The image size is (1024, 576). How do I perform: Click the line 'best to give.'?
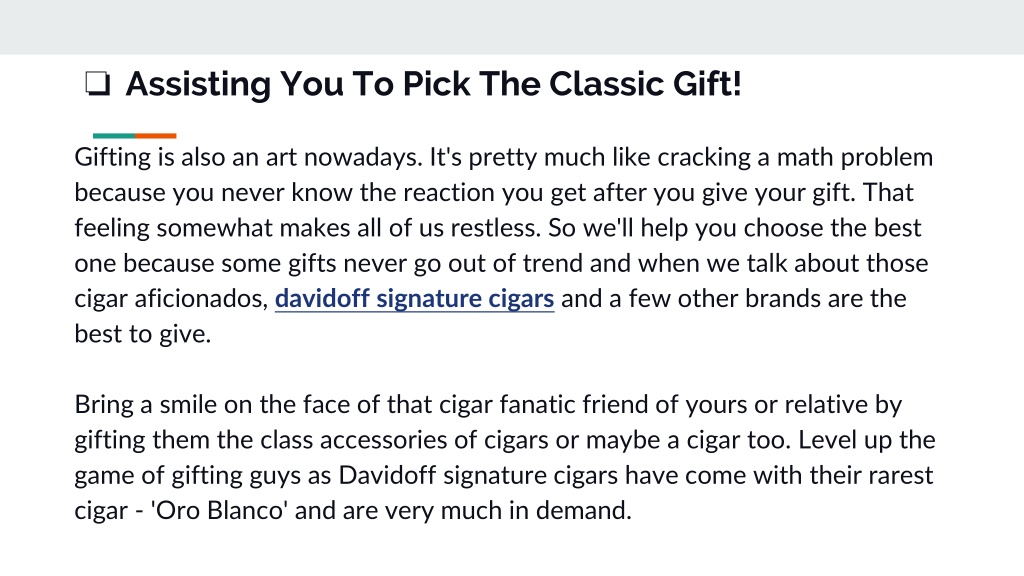tap(143, 334)
